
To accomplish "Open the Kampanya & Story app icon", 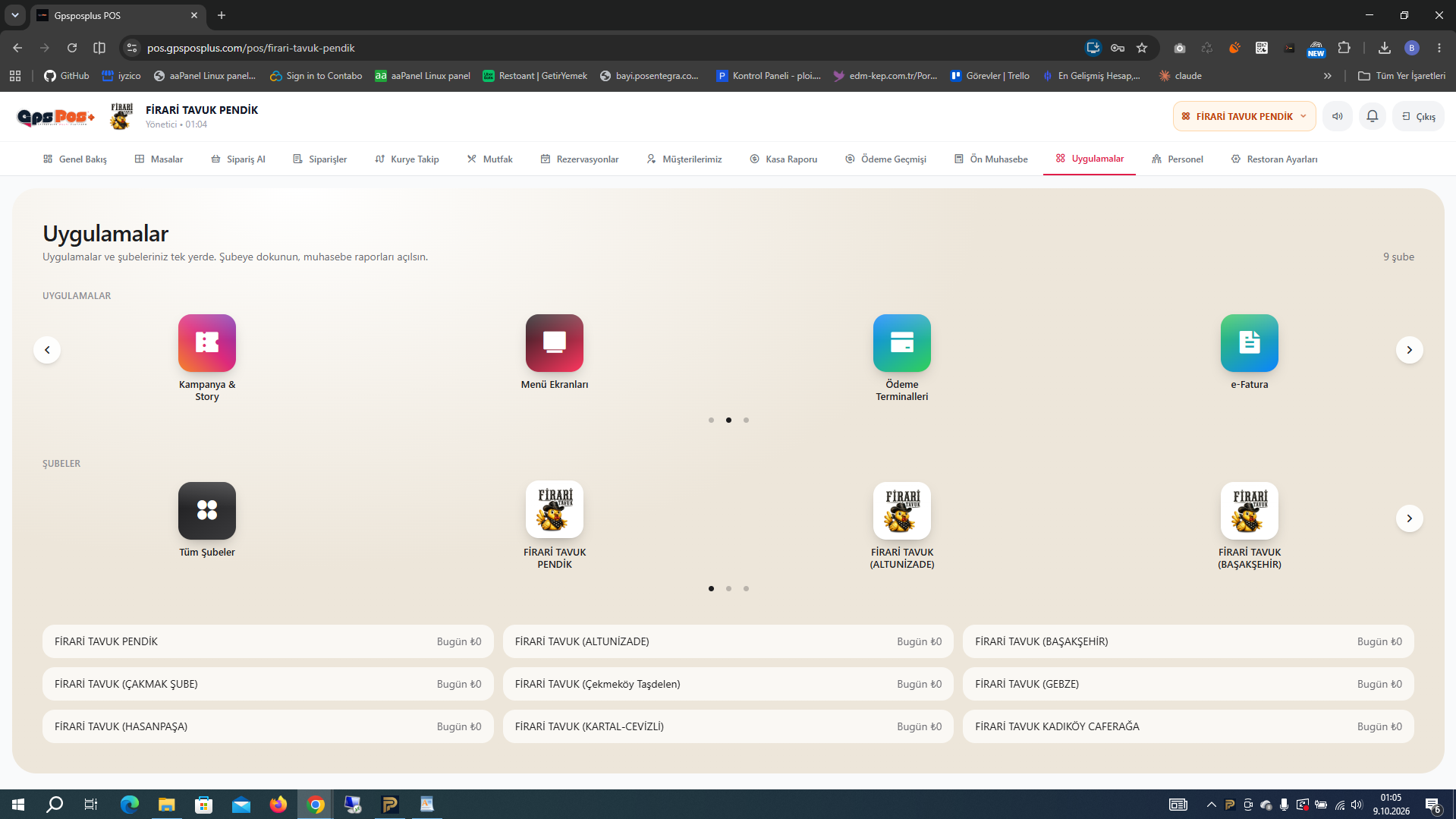I will tap(206, 343).
